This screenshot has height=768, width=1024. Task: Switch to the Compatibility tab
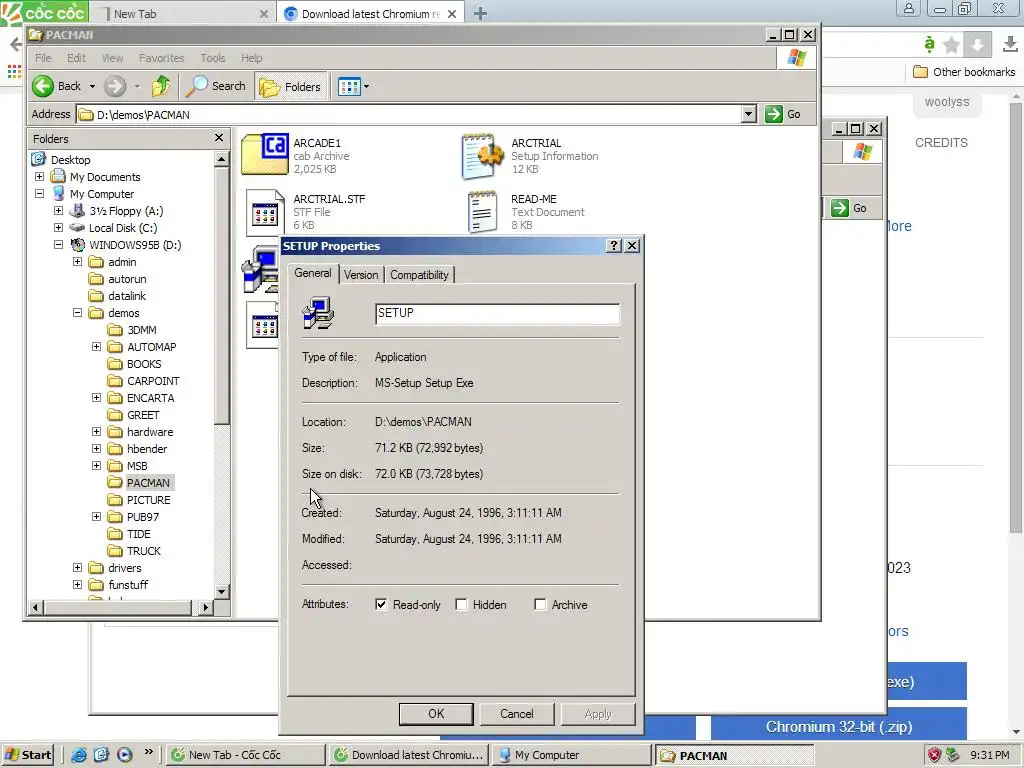click(x=419, y=275)
